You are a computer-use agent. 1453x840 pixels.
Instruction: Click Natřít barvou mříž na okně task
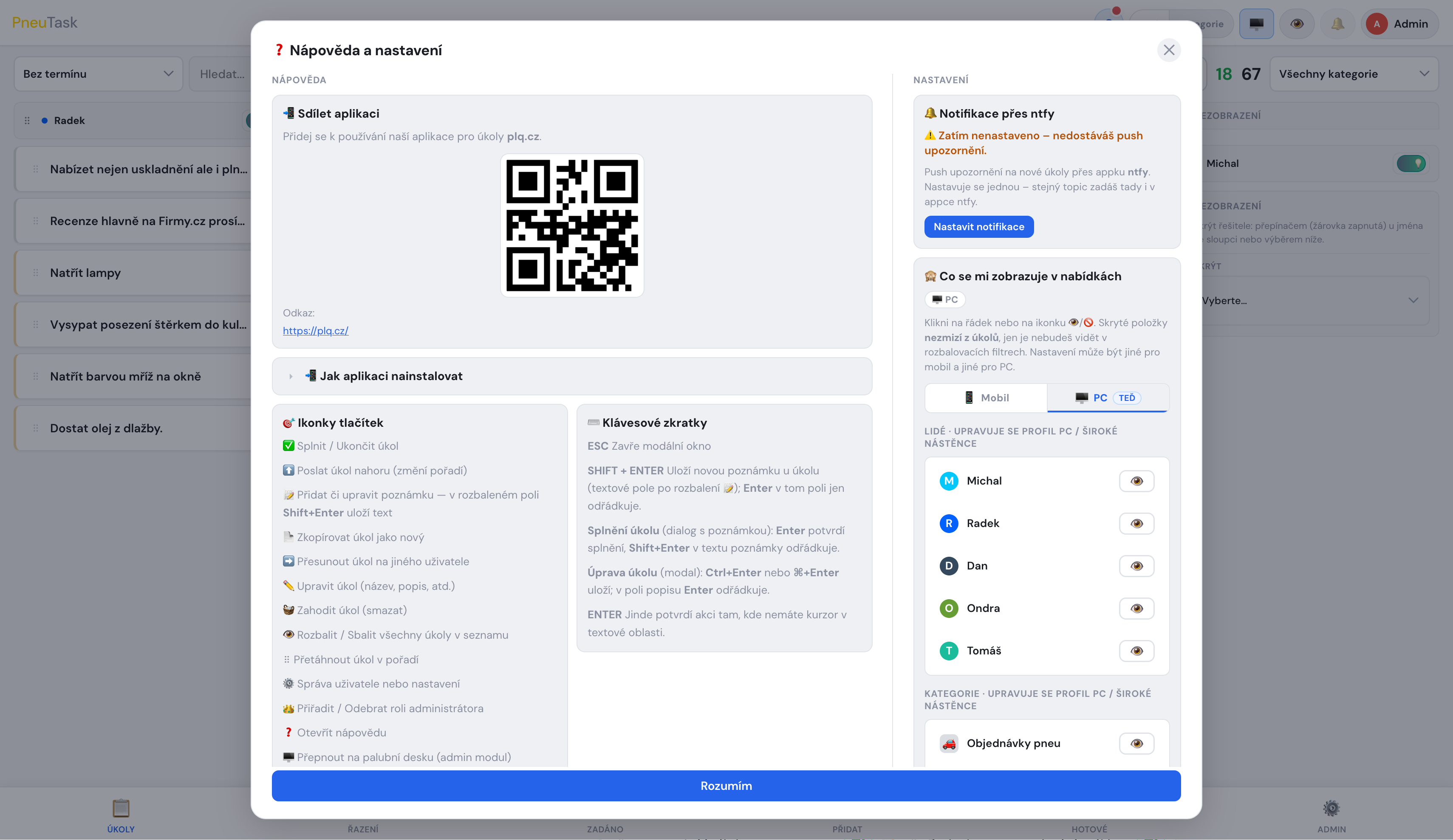(x=133, y=376)
